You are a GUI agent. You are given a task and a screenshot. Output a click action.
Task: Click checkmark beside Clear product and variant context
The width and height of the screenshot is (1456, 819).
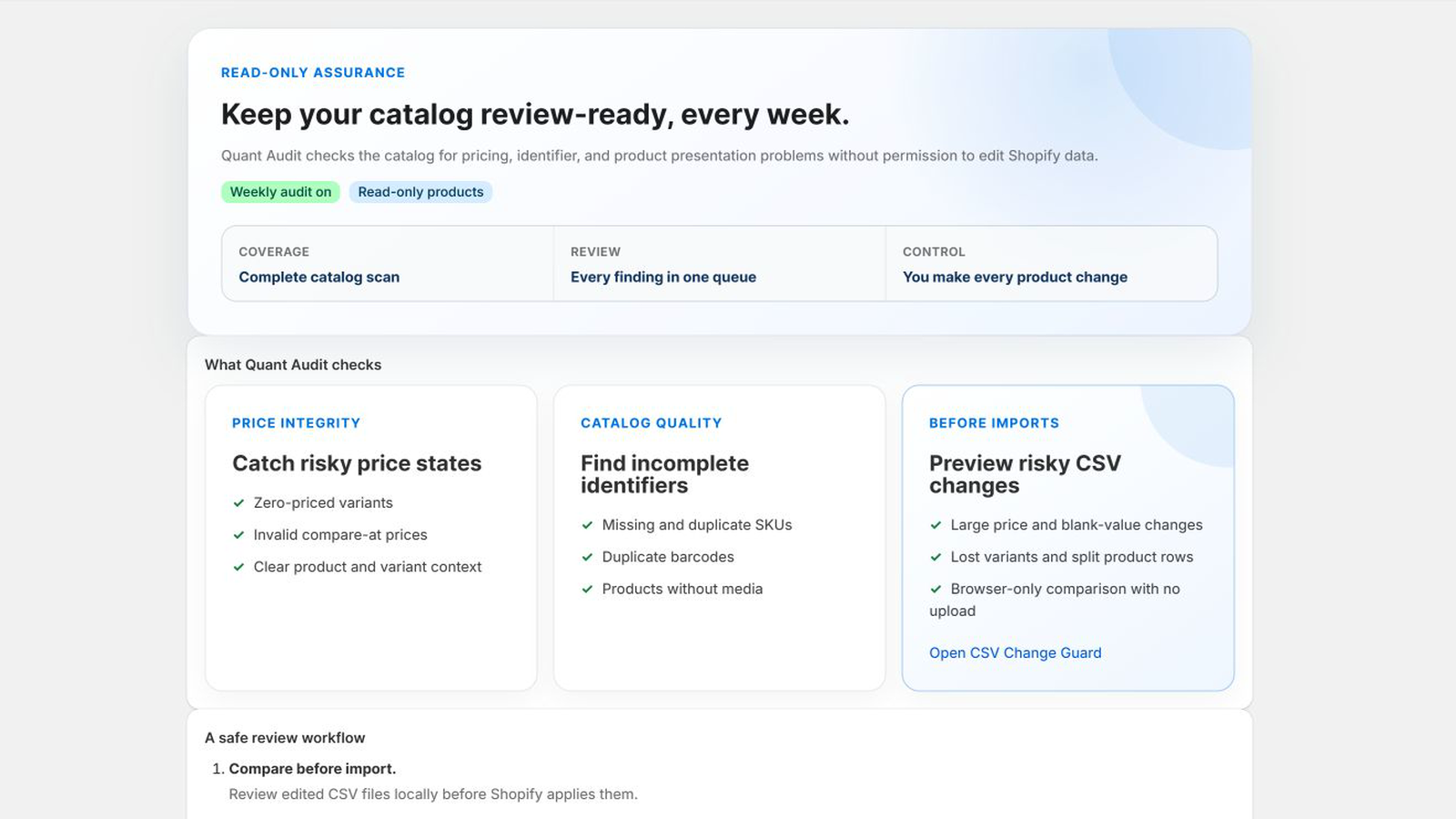(x=238, y=567)
